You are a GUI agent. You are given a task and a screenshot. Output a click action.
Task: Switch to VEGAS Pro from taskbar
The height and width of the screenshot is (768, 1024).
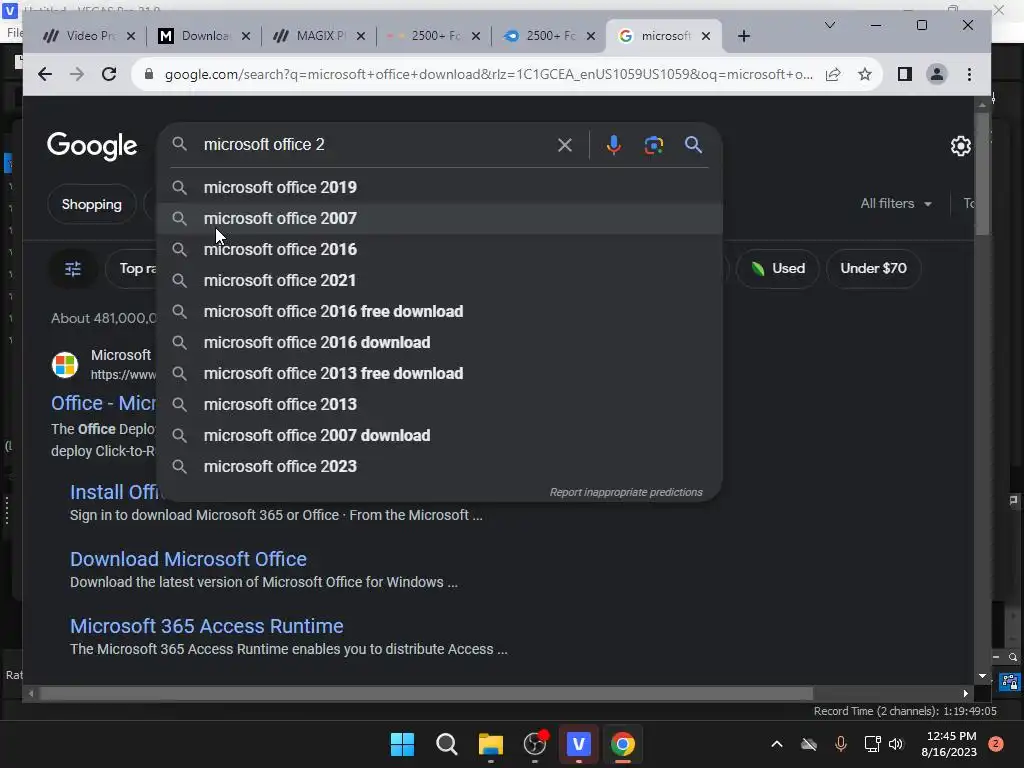579,744
